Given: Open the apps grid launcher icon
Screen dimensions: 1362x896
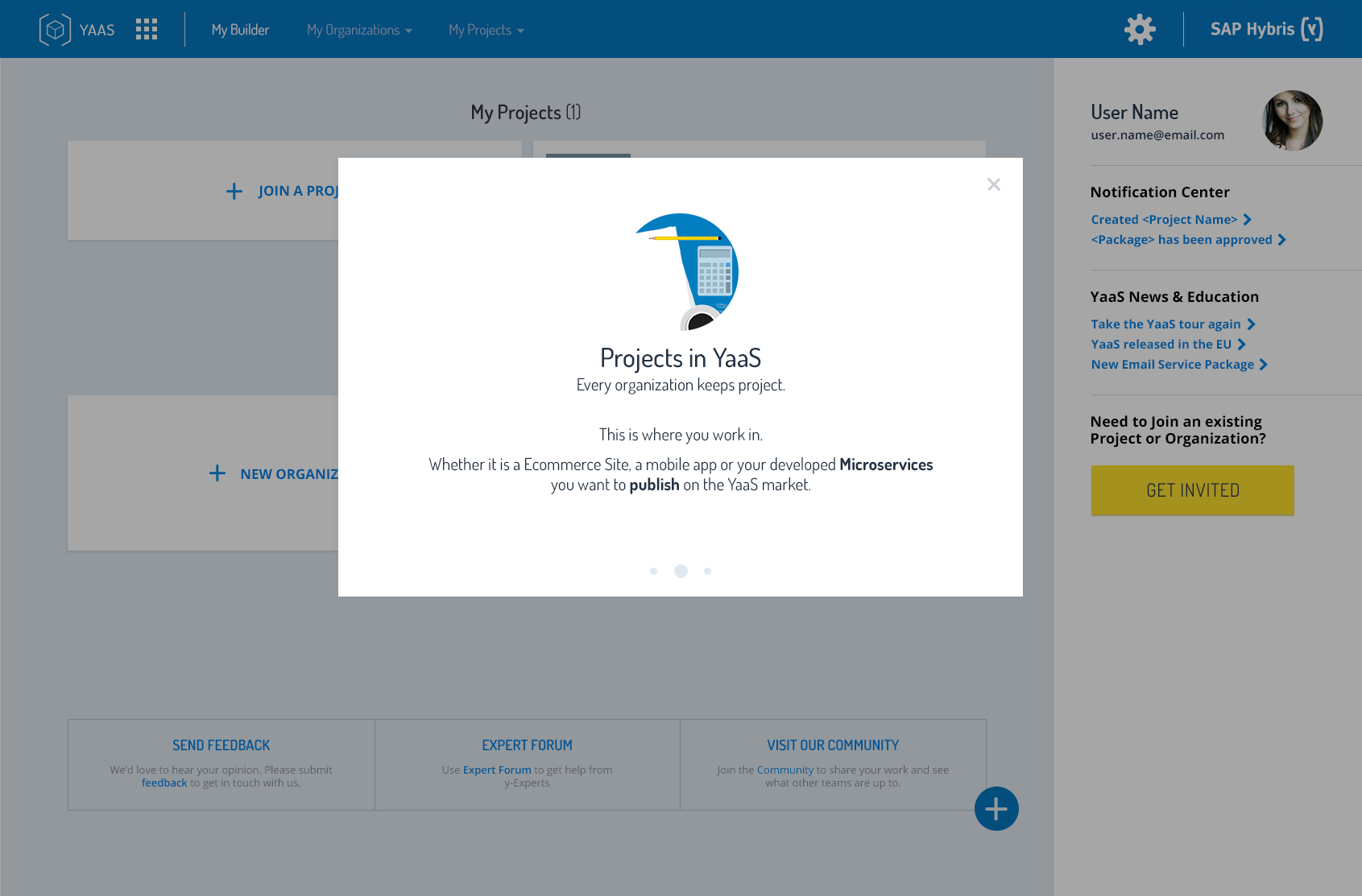Looking at the screenshot, I should (147, 30).
